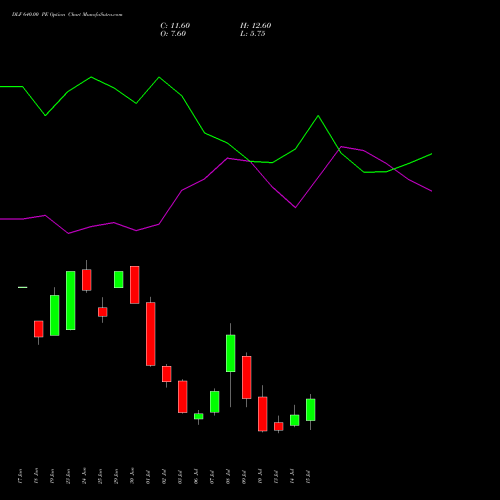This screenshot has height=500, width=500.
Task: Click the 24 Jun date label
Action: pos(84,476)
